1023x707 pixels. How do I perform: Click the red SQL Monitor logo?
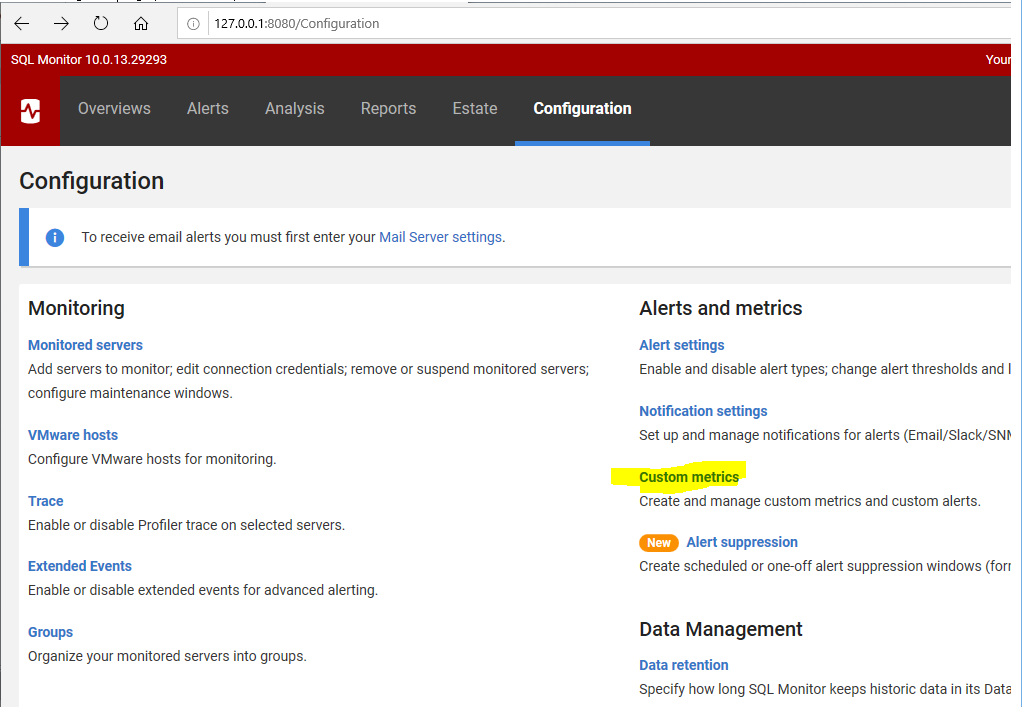click(x=30, y=111)
